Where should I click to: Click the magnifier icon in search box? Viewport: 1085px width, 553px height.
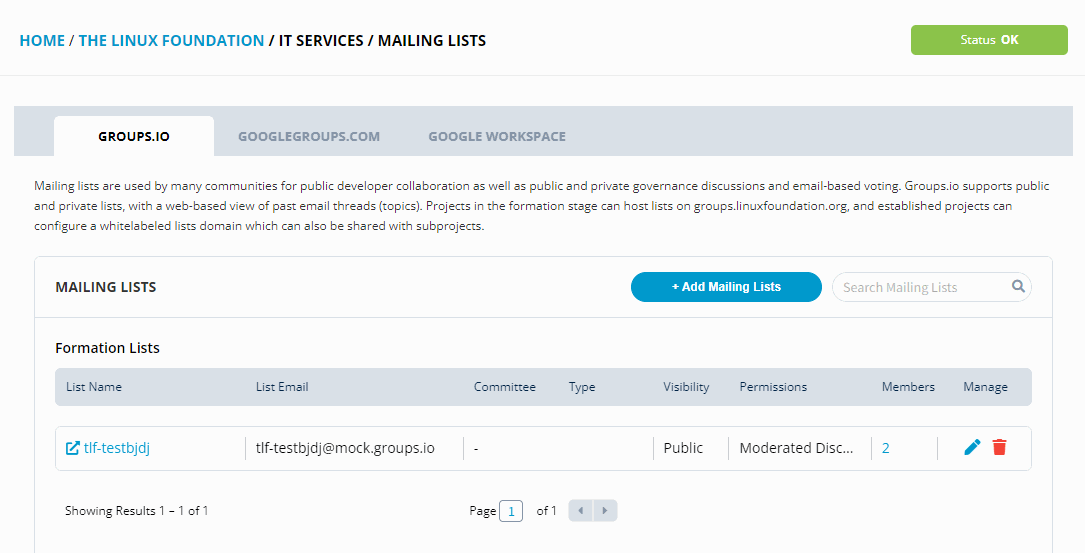point(1018,286)
